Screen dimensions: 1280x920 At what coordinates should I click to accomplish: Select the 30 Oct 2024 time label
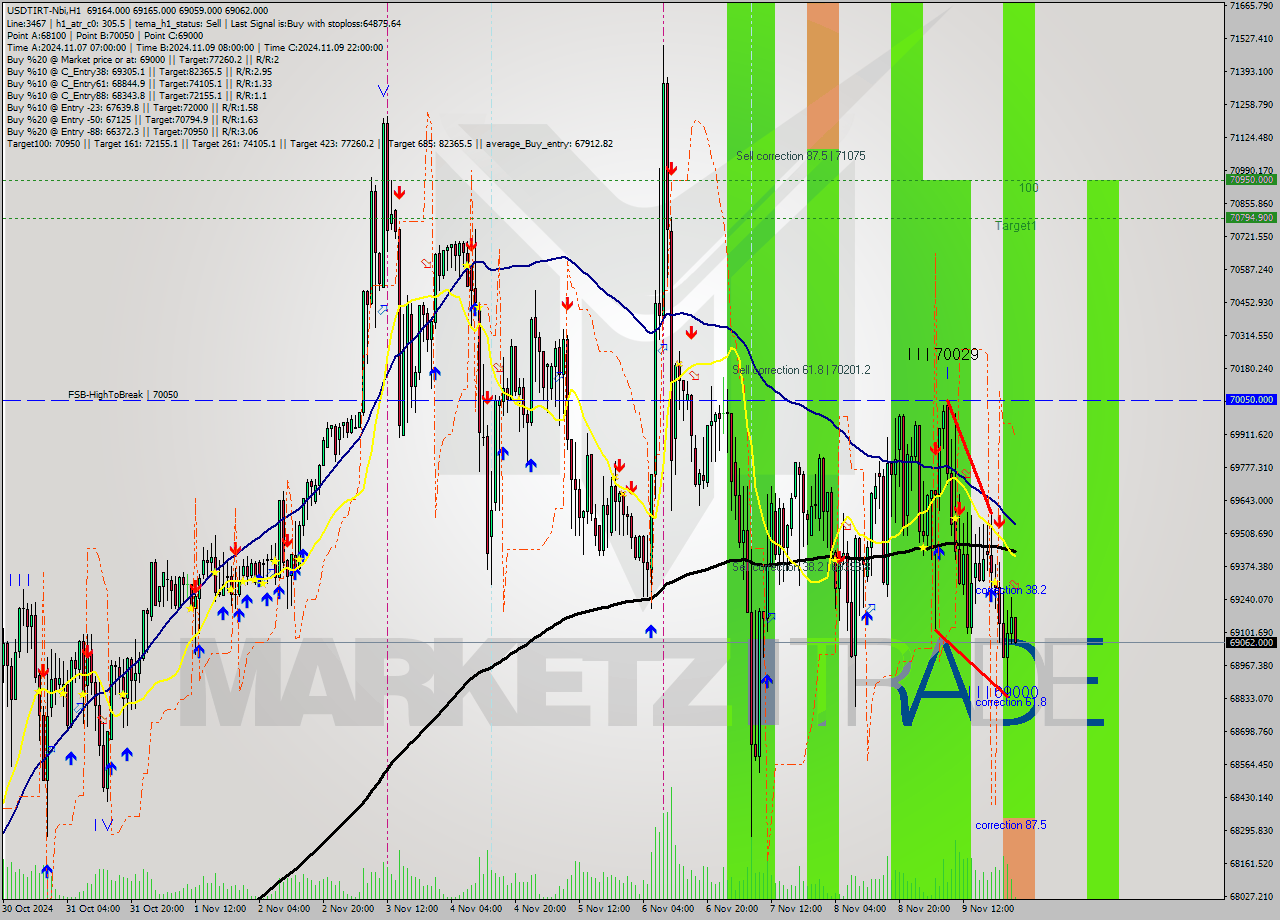[26, 909]
